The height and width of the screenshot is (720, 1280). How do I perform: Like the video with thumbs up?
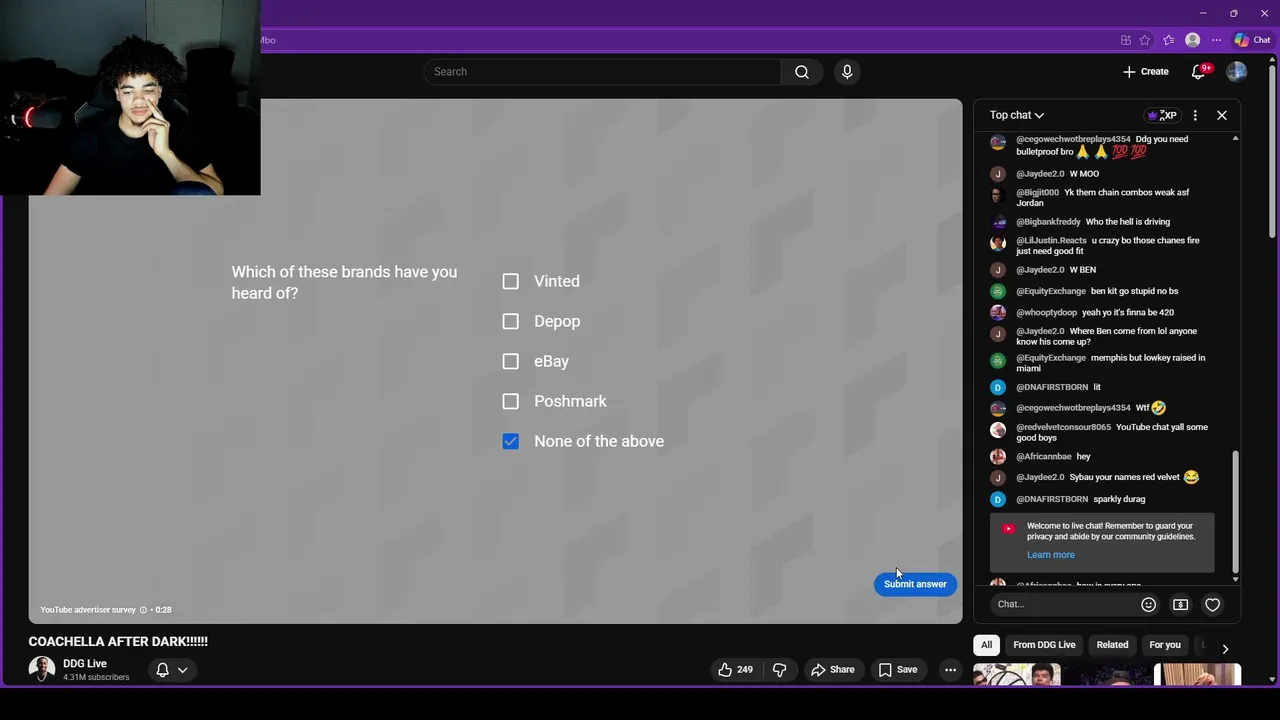point(735,670)
